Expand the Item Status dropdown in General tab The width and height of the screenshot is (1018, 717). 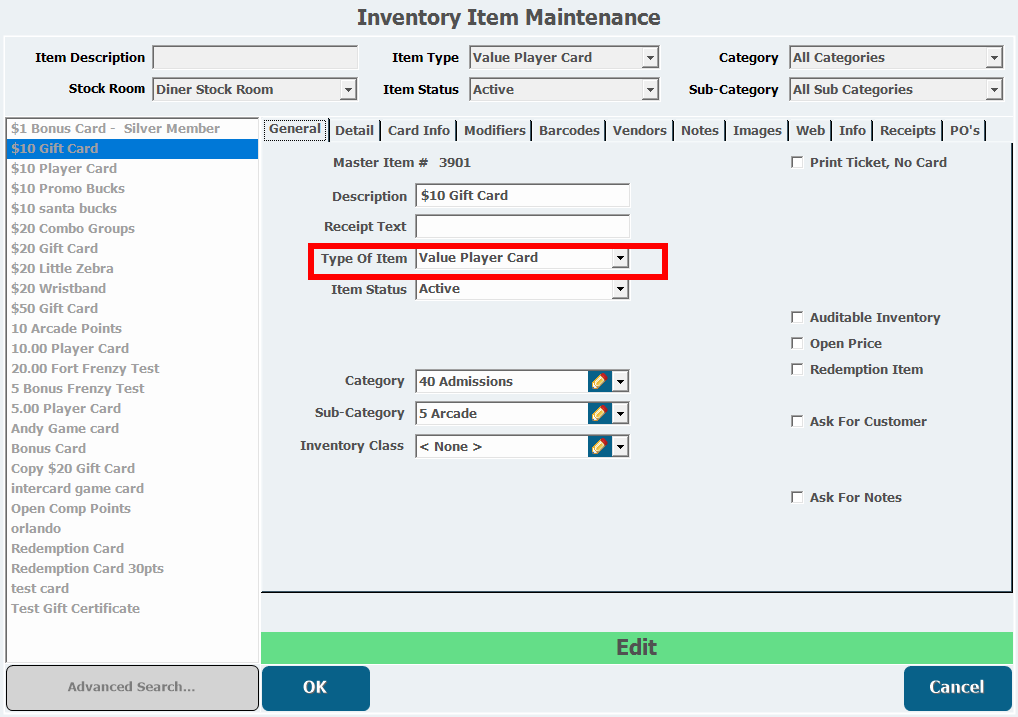620,289
